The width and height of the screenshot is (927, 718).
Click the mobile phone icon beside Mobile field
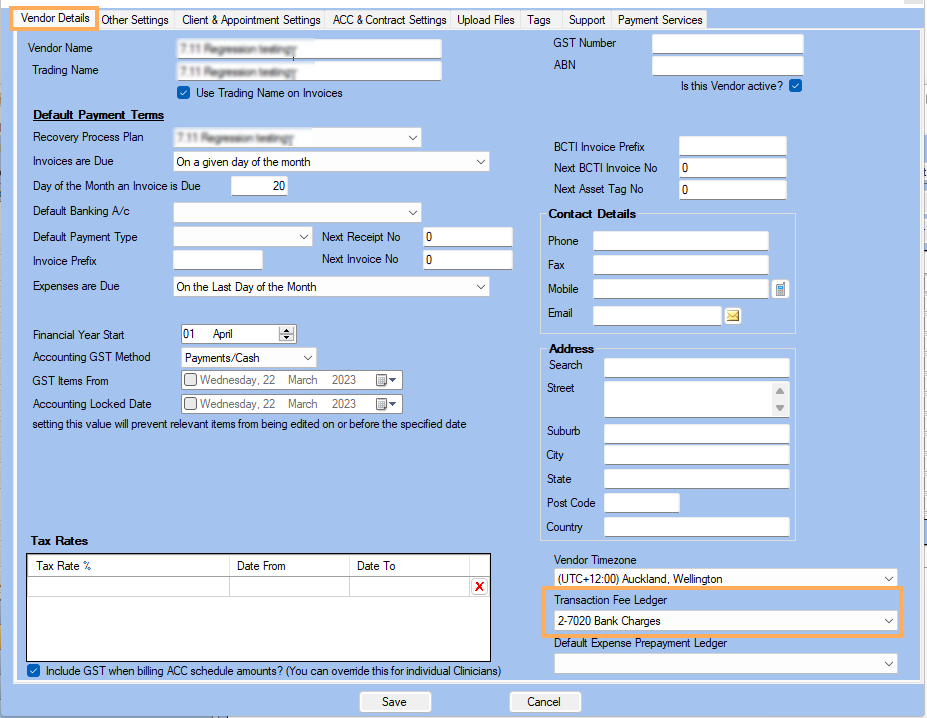pos(780,289)
